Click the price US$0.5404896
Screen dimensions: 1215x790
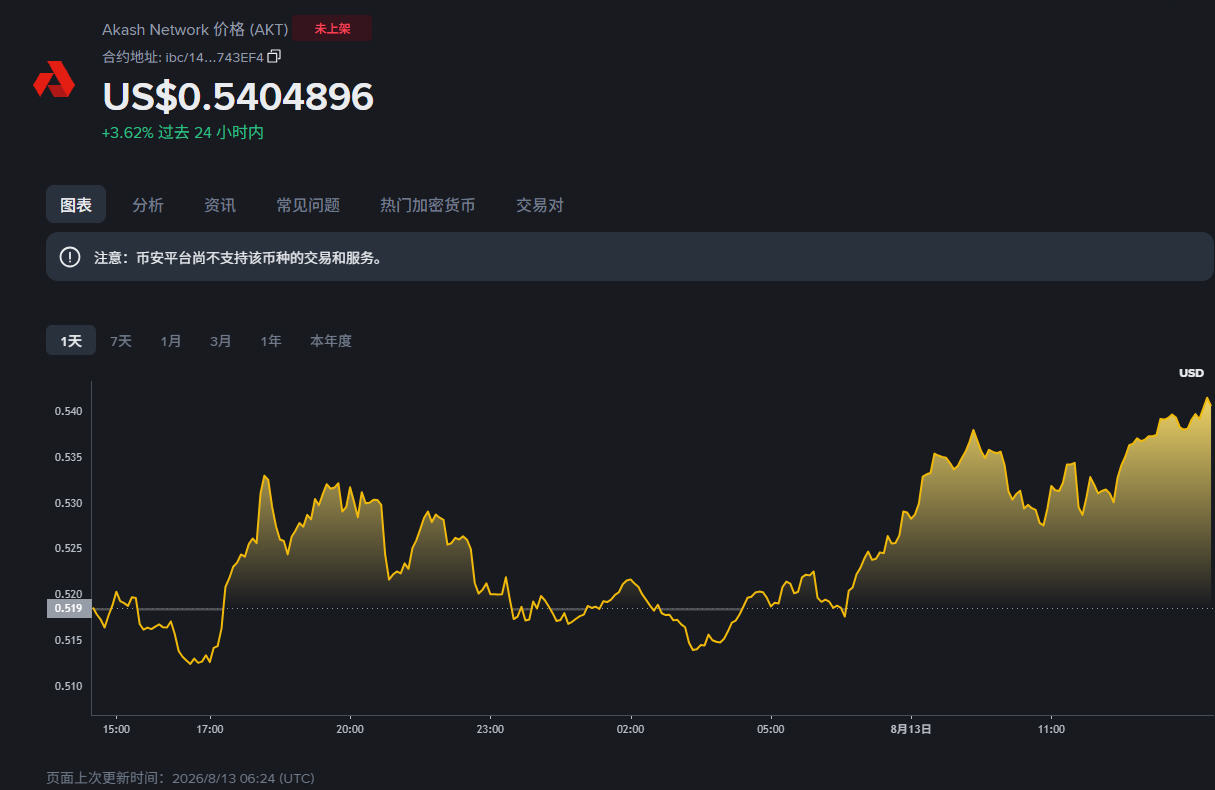238,97
